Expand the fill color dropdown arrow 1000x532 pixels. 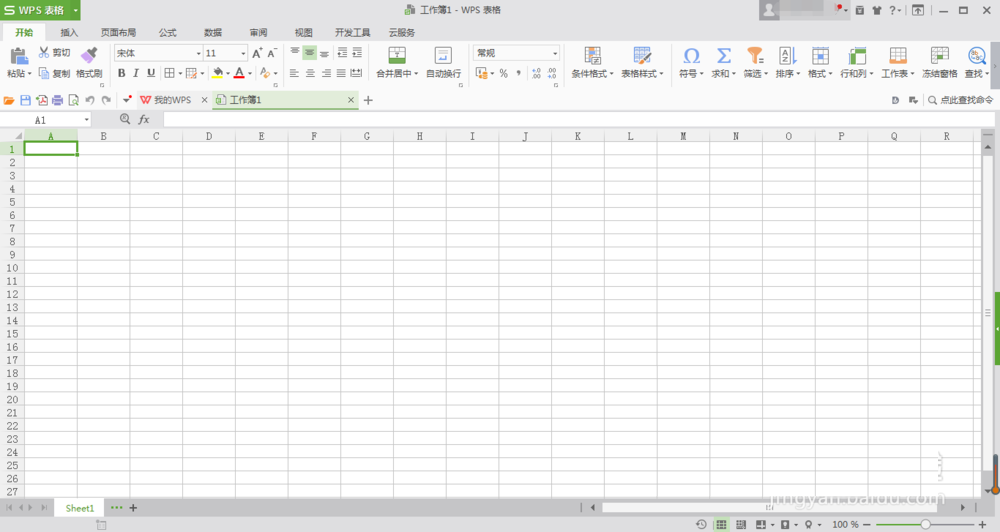coord(228,74)
